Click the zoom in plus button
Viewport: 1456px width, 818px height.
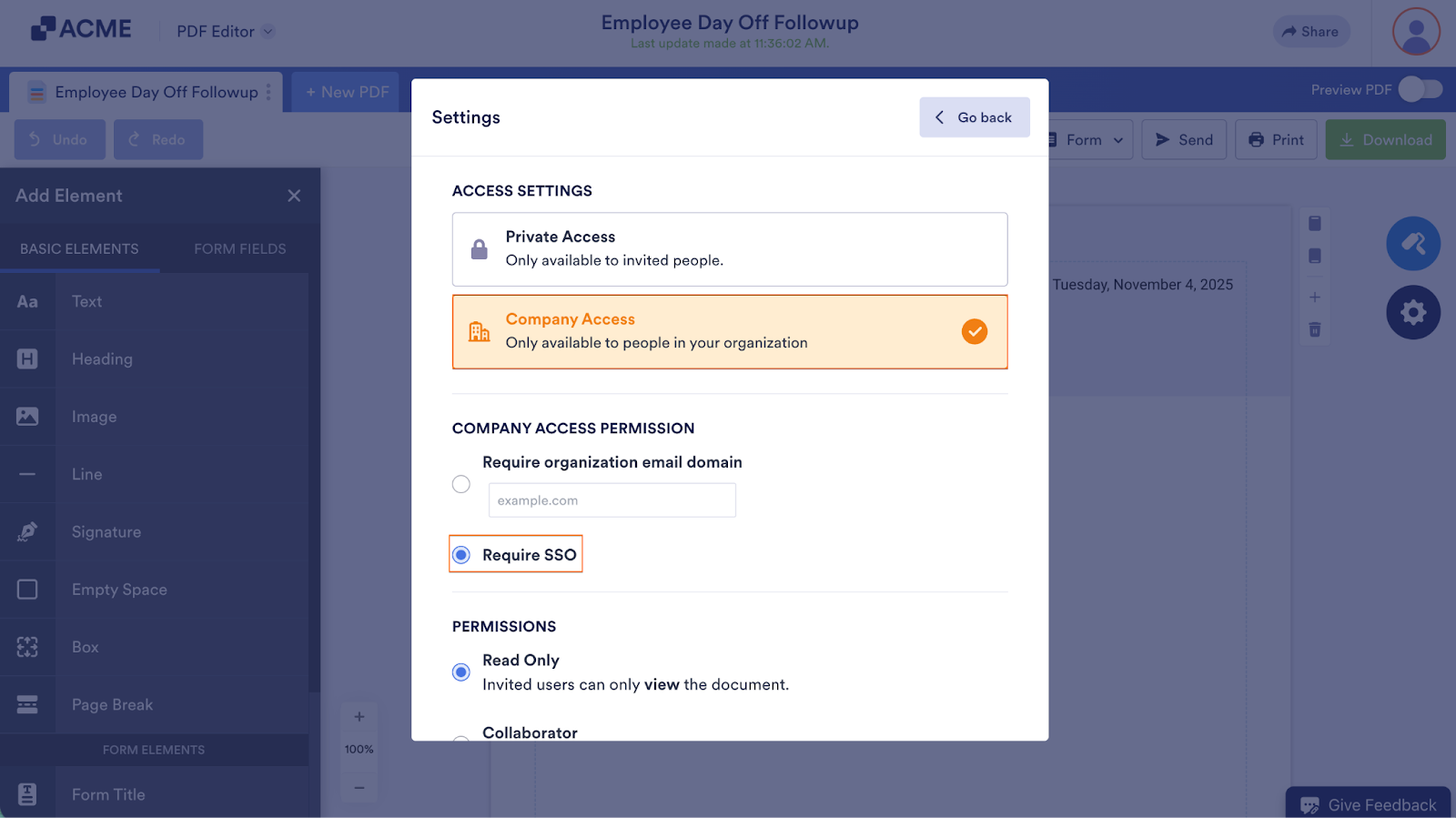click(359, 717)
